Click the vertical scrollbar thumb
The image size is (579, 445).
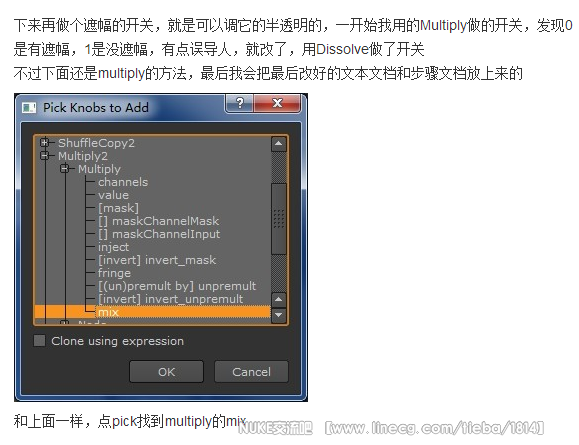coord(278,219)
